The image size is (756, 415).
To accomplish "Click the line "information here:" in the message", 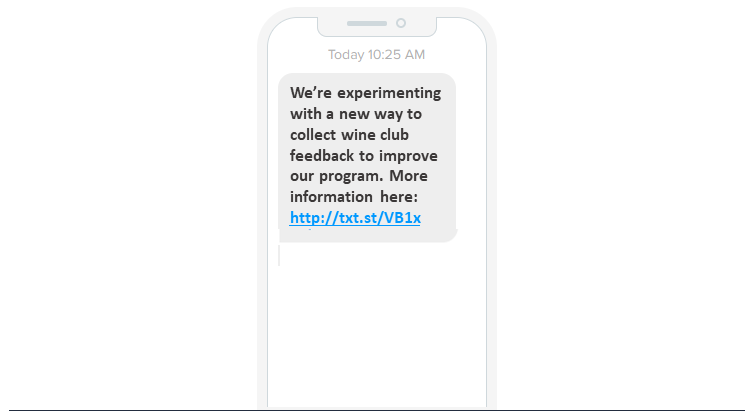I will click(354, 197).
